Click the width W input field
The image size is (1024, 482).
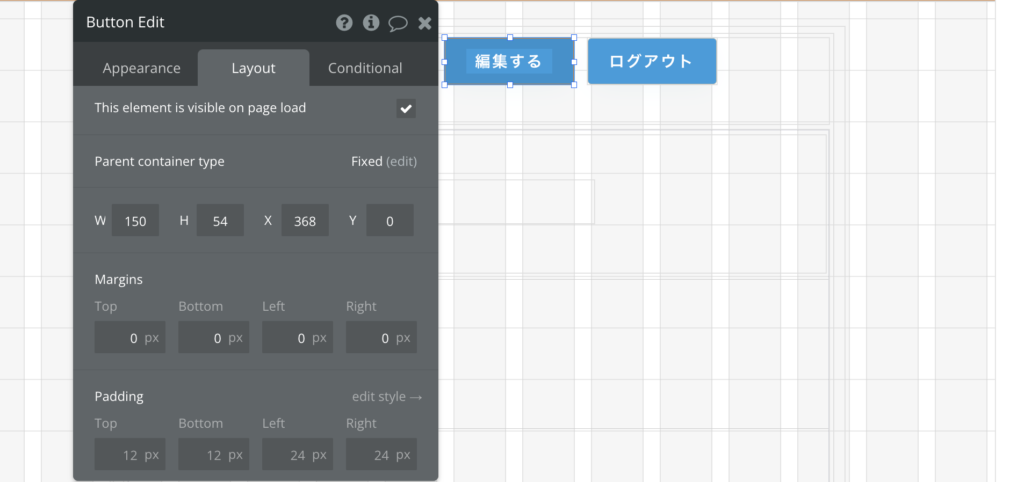click(135, 221)
